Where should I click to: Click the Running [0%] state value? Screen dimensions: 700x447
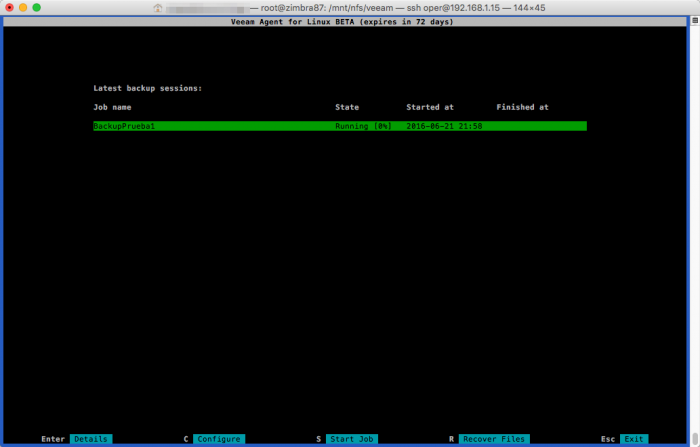tap(363, 126)
